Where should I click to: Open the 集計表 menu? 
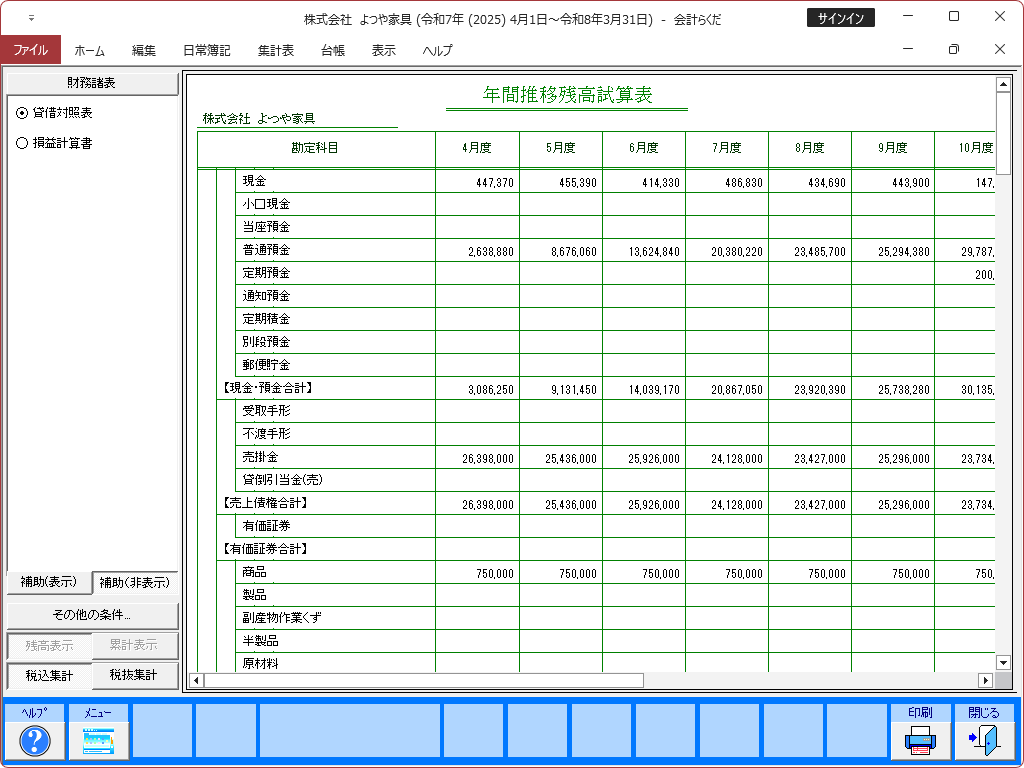pos(276,50)
